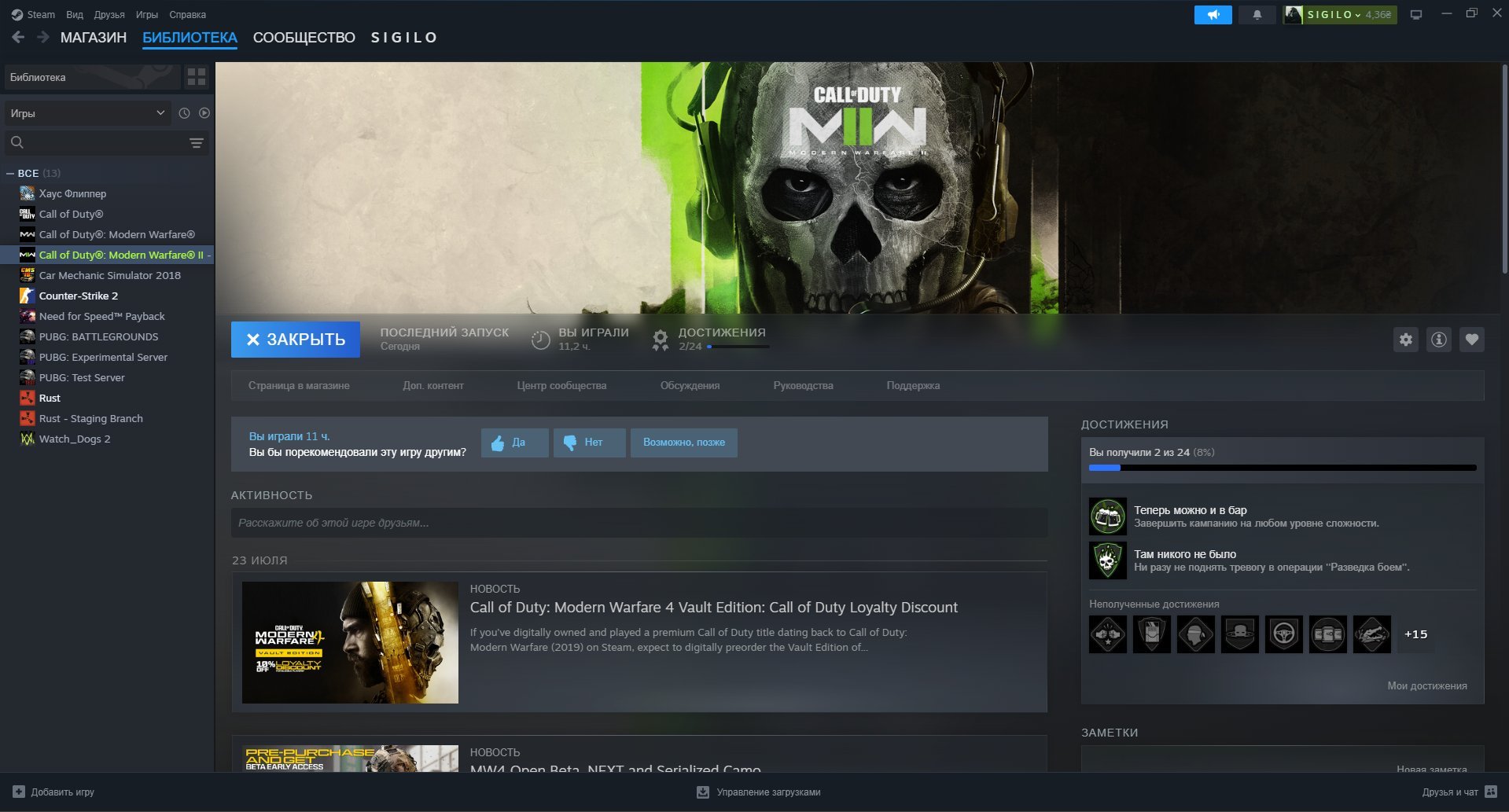This screenshot has height=812, width=1509.
Task: Open 'Управление загрузками' in bottom bar
Action: tap(759, 792)
